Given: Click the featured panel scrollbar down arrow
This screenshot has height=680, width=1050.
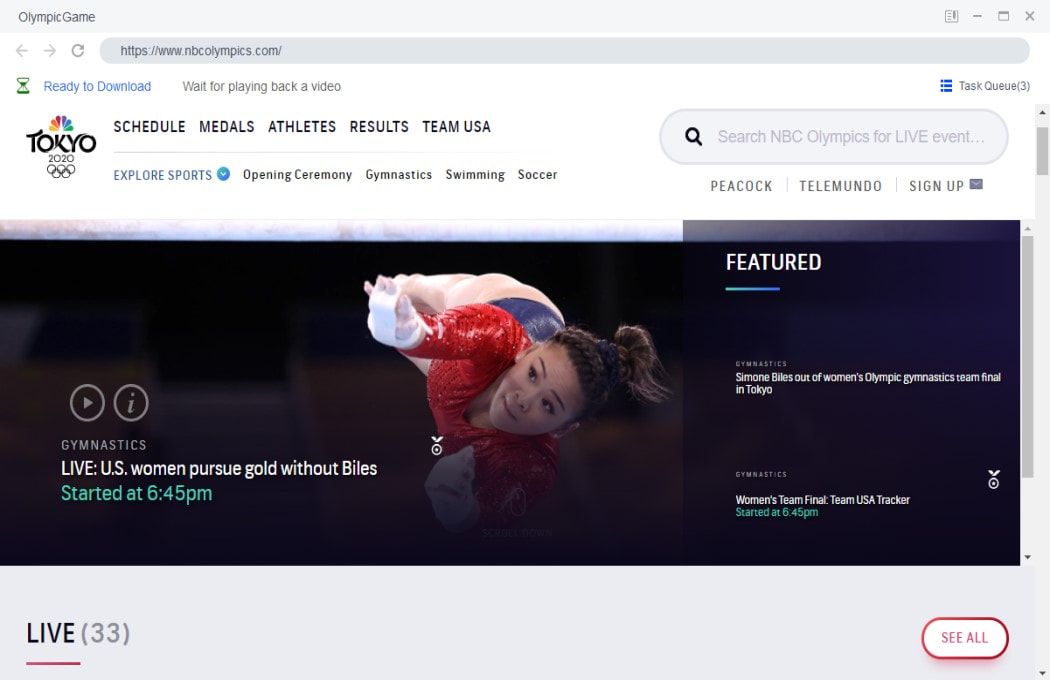Looking at the screenshot, I should point(1027,557).
